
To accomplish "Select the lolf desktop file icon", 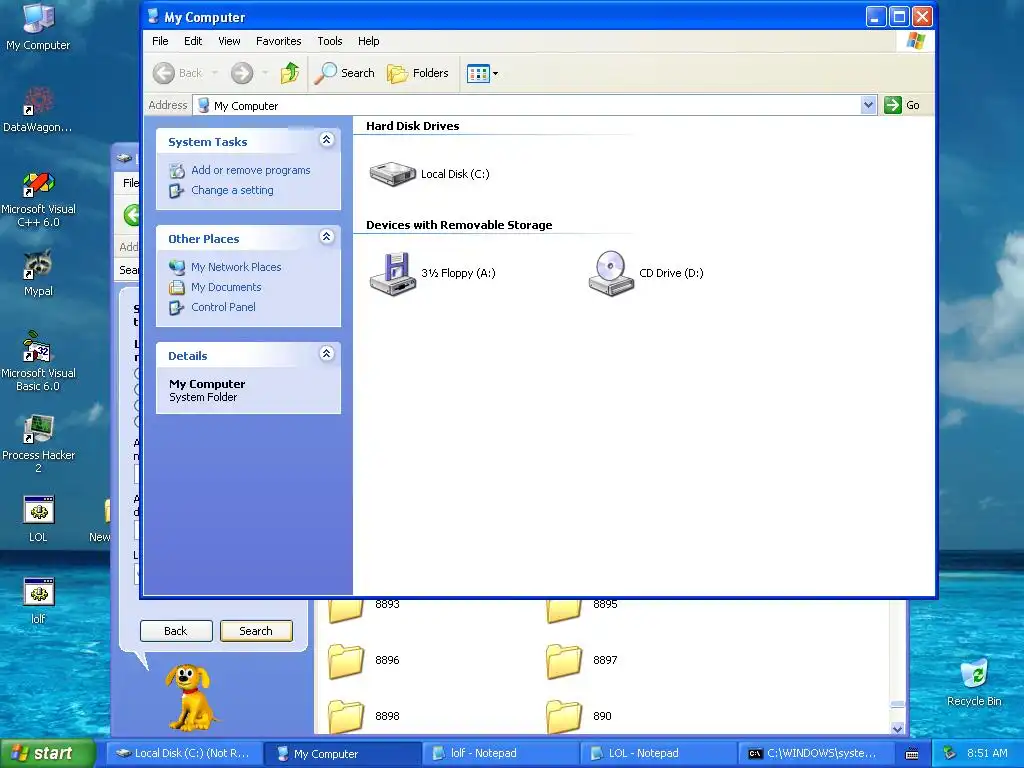I will 38,601.
